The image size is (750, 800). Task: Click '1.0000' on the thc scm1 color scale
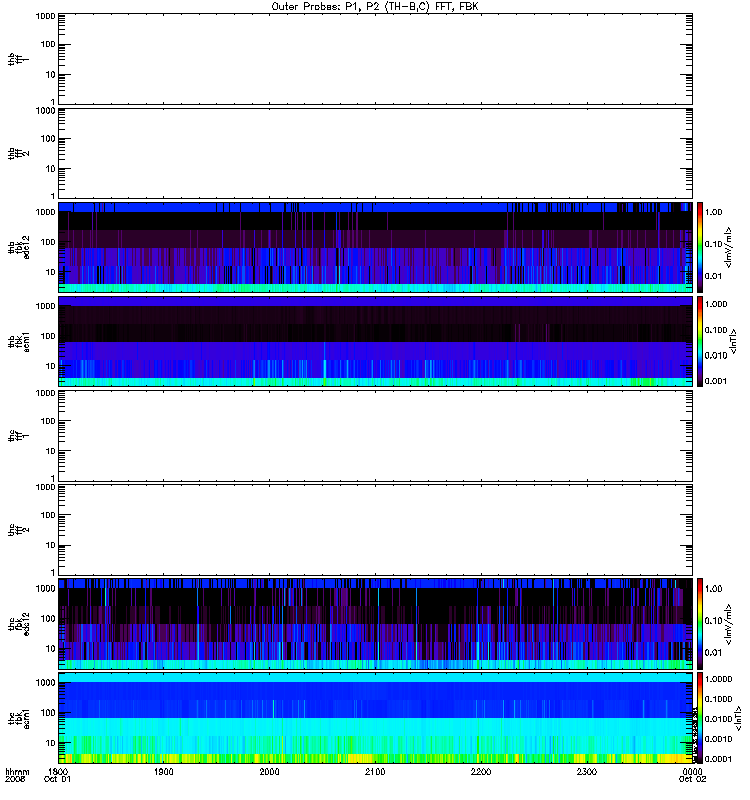click(718, 679)
